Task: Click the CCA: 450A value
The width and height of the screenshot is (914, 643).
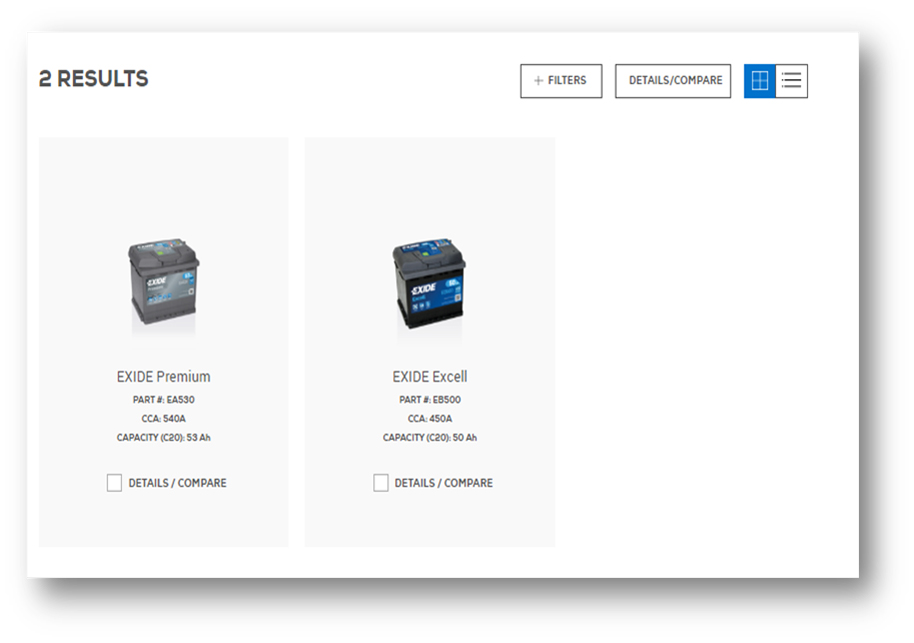Action: pos(430,419)
